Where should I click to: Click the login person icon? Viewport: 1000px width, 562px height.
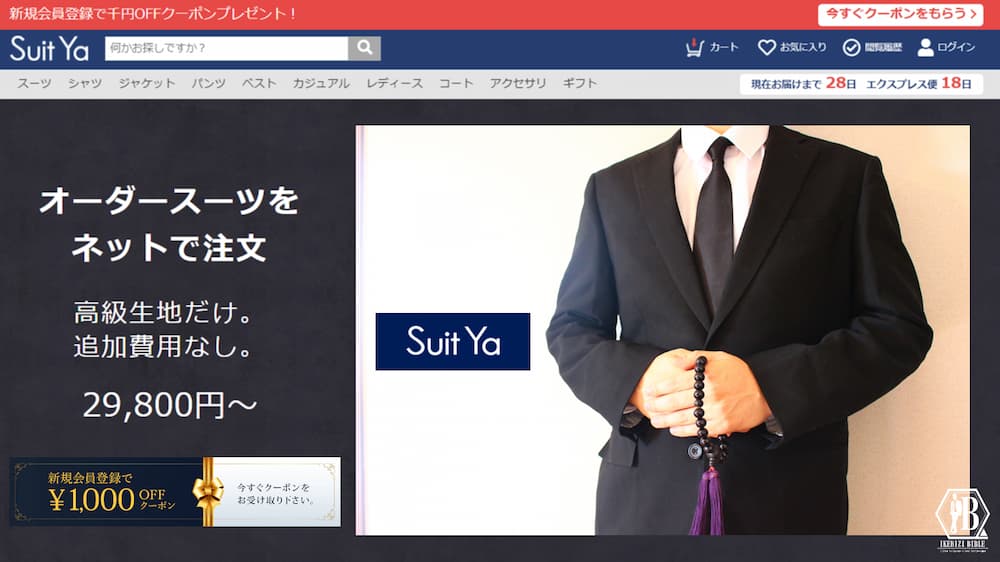925,47
